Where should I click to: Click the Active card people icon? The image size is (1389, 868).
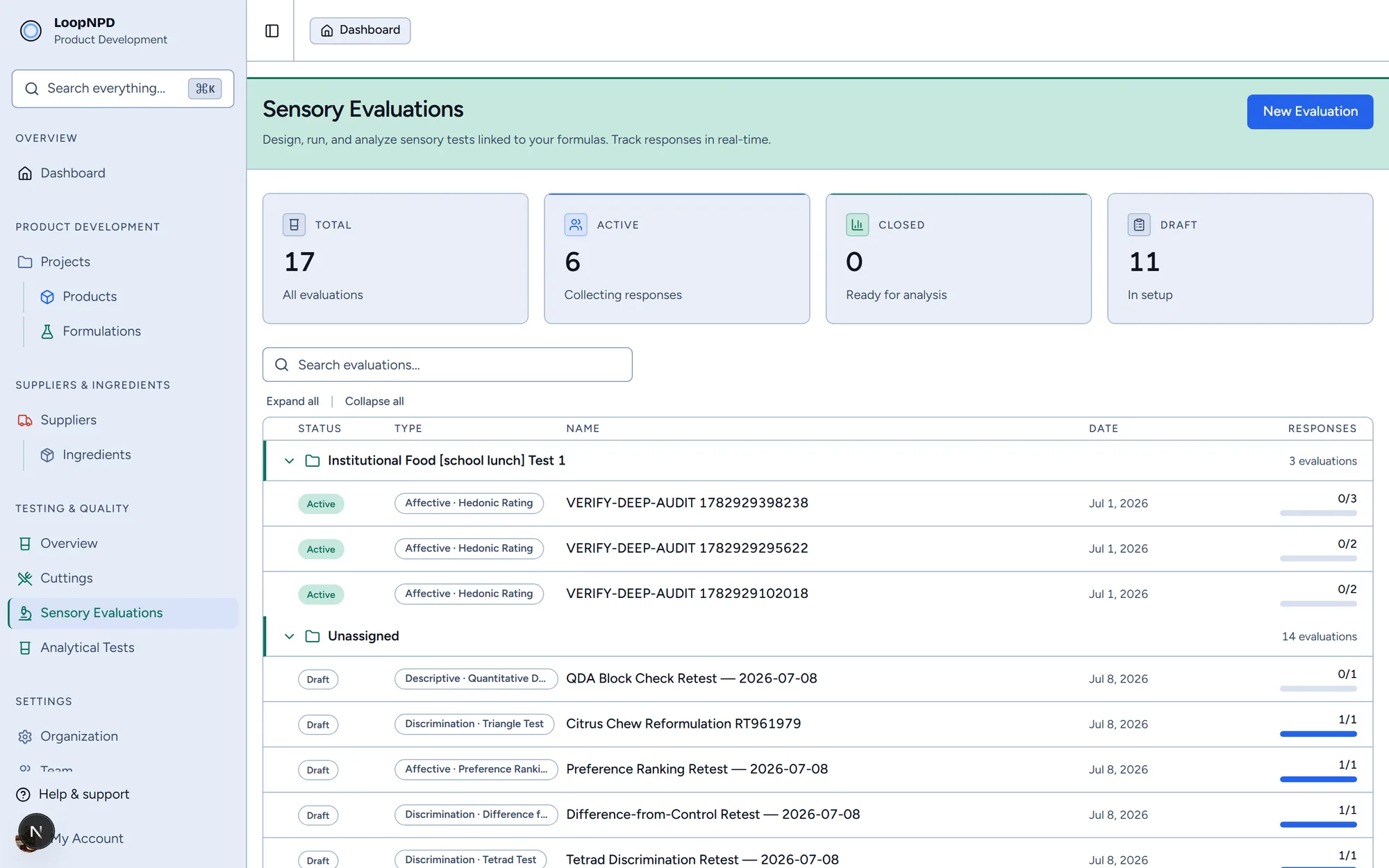pos(576,225)
